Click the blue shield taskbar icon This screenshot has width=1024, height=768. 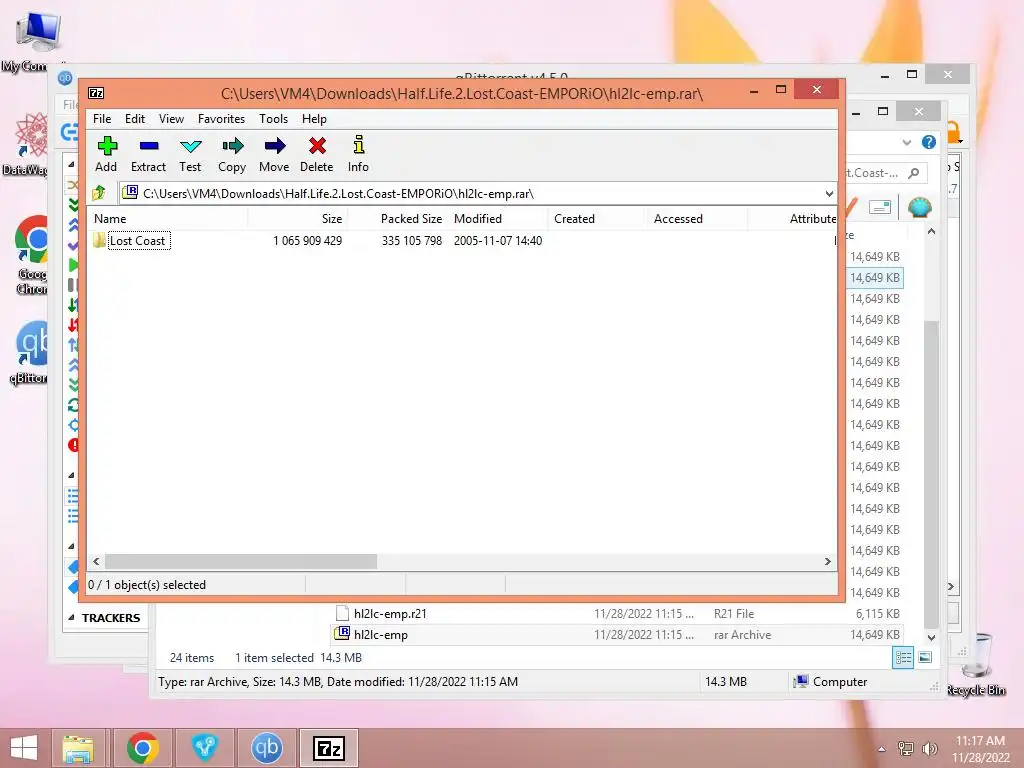(x=204, y=748)
